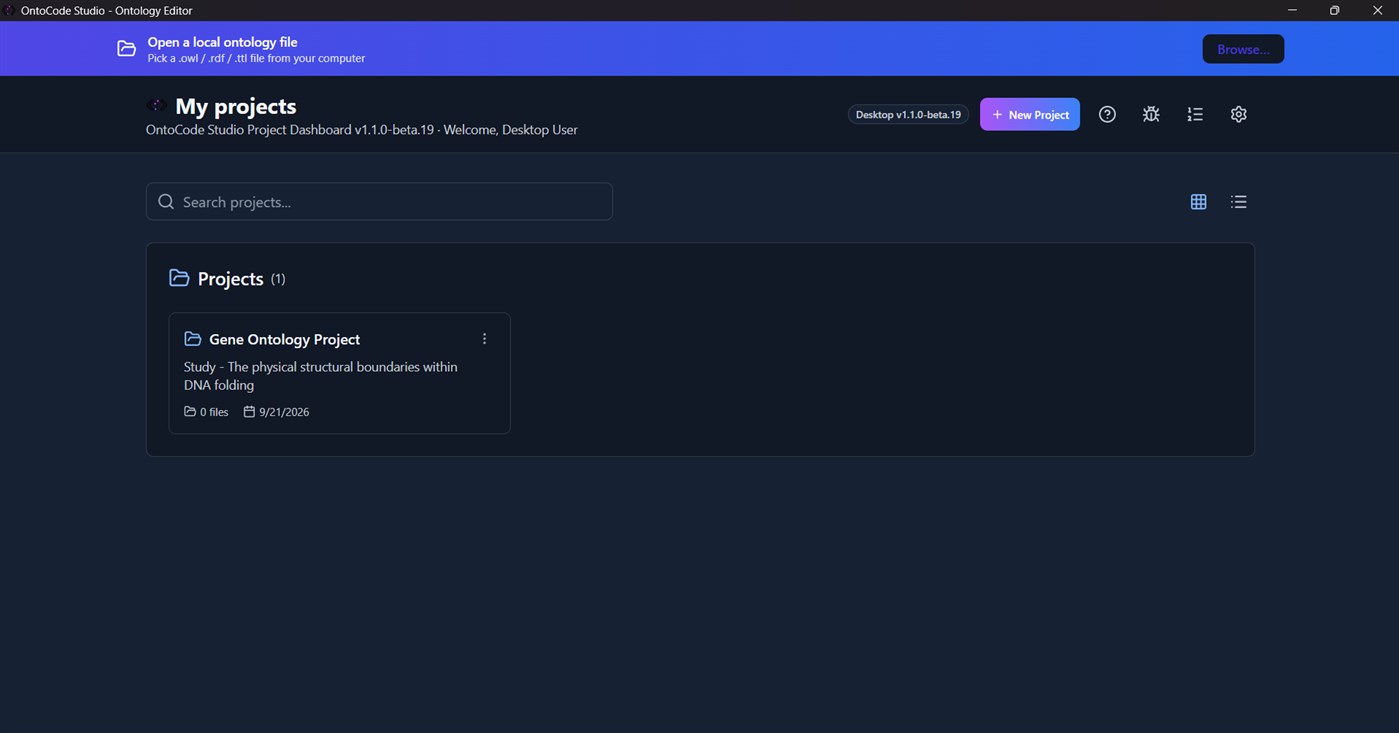Focus the Search projects field
Image resolution: width=1399 pixels, height=733 pixels.
379,201
